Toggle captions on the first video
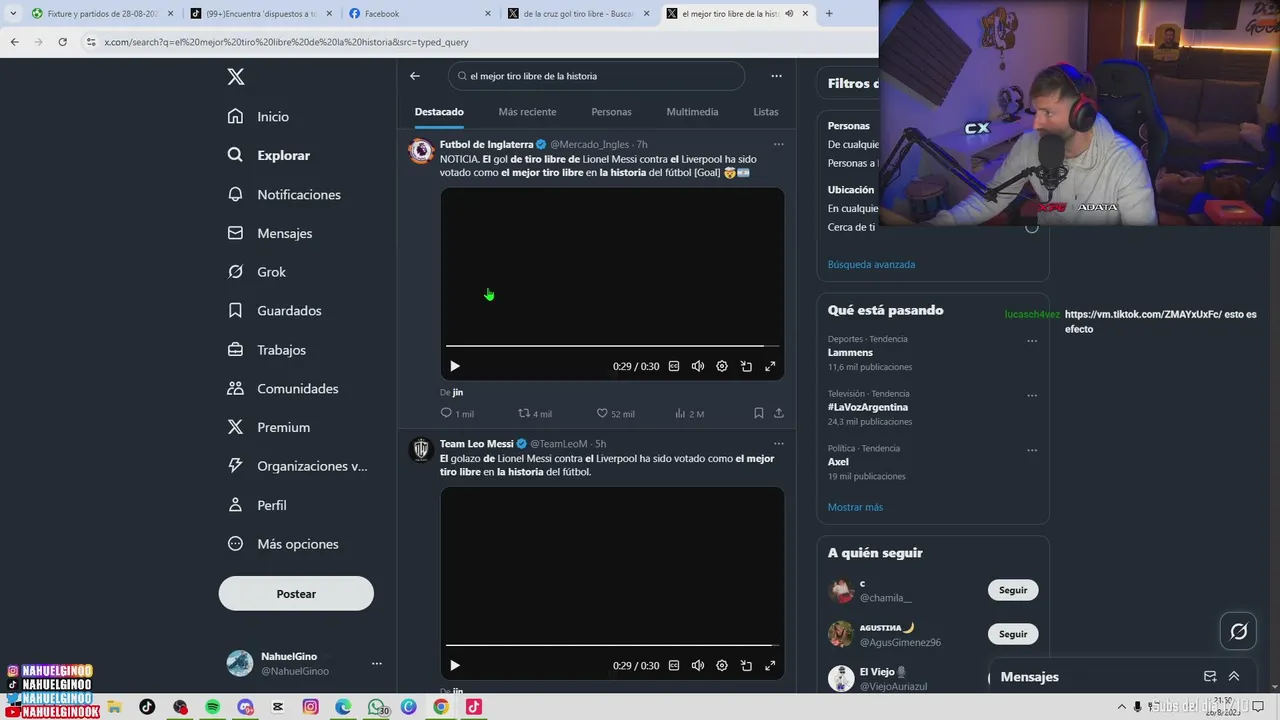The image size is (1280, 720). (x=674, y=366)
